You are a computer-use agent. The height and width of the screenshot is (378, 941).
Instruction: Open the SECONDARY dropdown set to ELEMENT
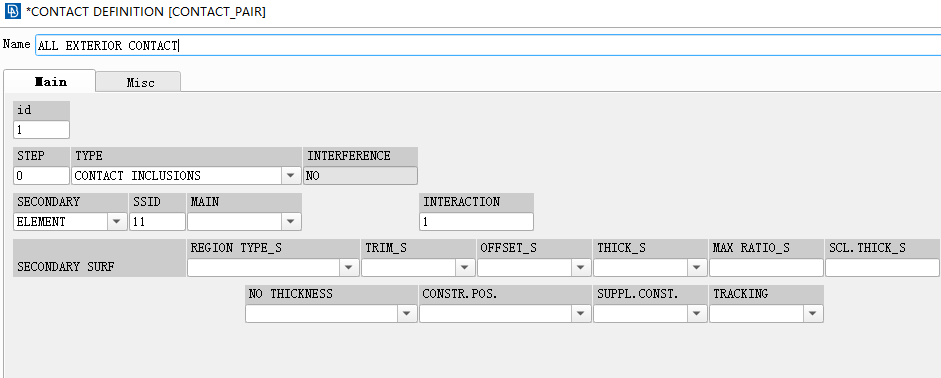[x=70, y=222]
